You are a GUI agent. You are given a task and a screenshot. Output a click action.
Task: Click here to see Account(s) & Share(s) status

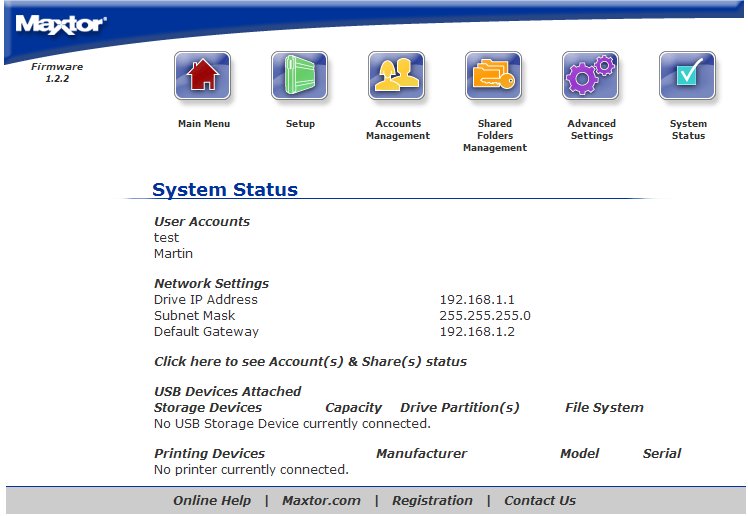pyautogui.click(x=310, y=362)
